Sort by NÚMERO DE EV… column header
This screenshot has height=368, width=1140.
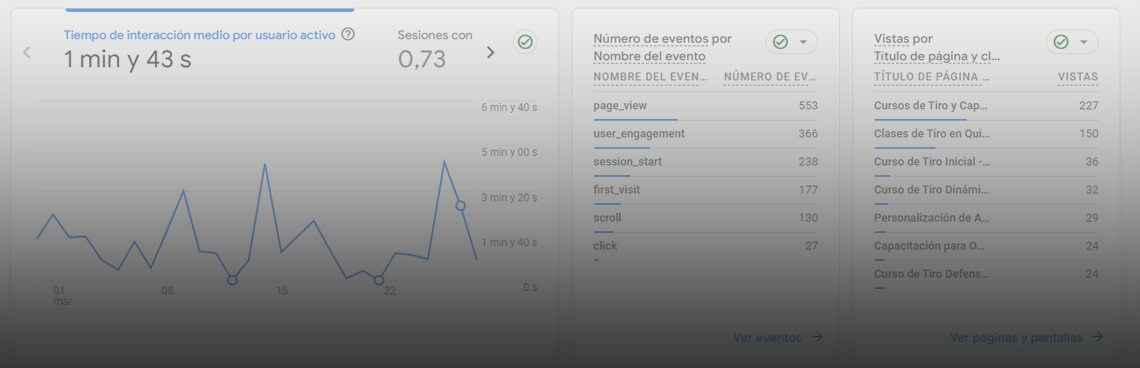[x=771, y=77]
